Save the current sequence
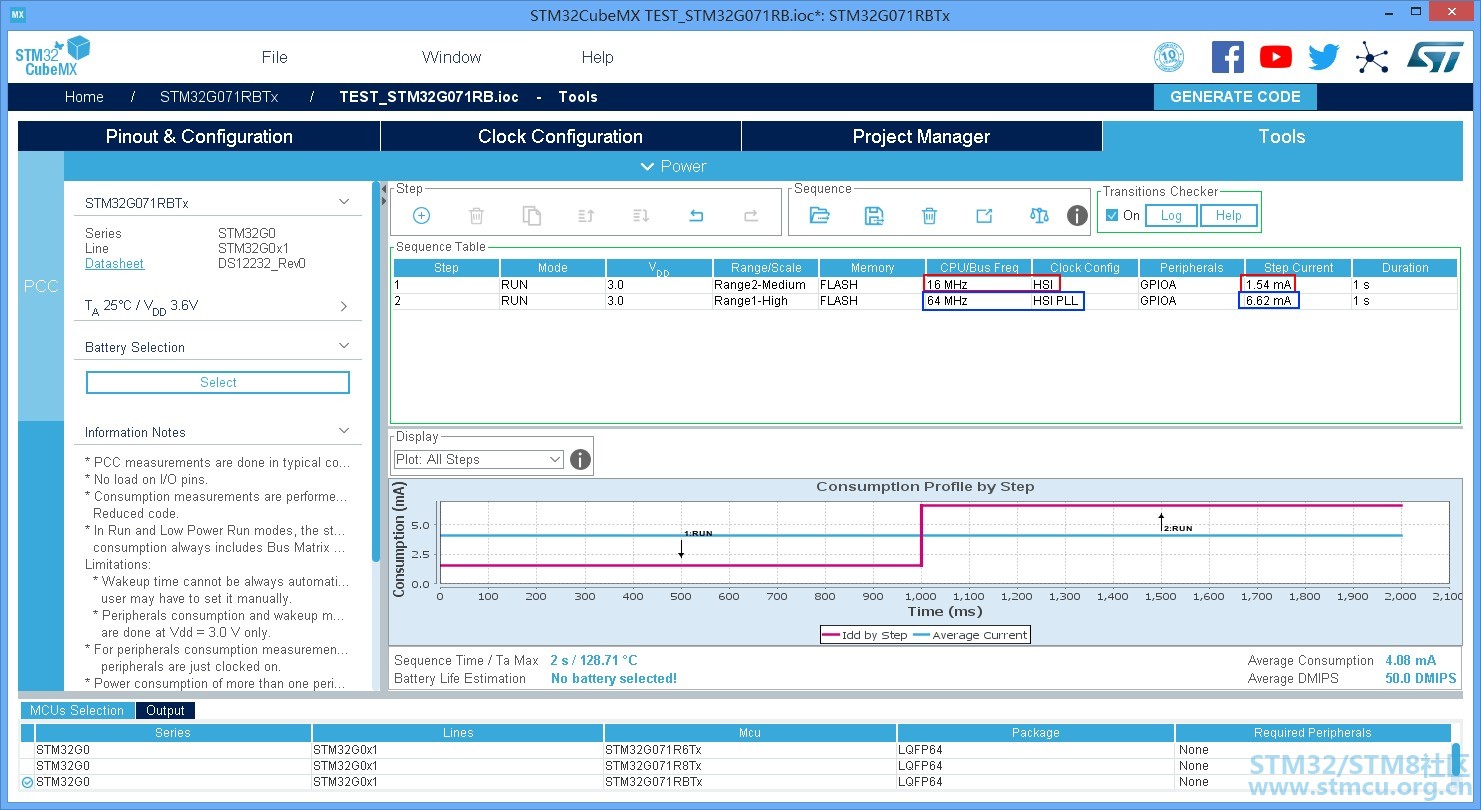1481x810 pixels. click(874, 215)
